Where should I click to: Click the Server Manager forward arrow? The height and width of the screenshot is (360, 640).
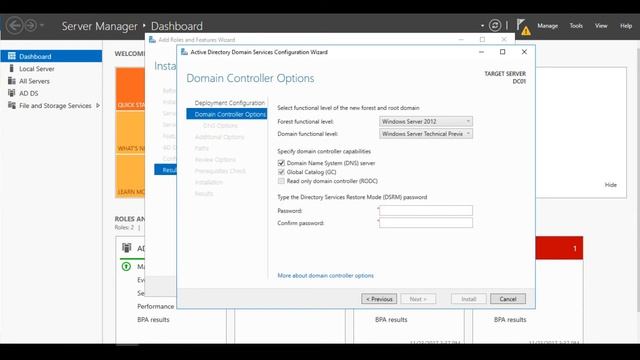tap(31, 26)
